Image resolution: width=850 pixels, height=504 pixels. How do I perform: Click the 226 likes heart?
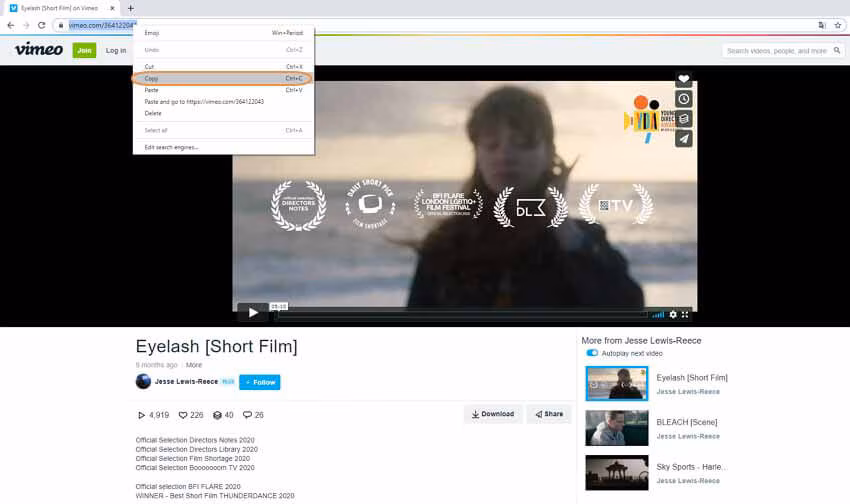tap(191, 415)
